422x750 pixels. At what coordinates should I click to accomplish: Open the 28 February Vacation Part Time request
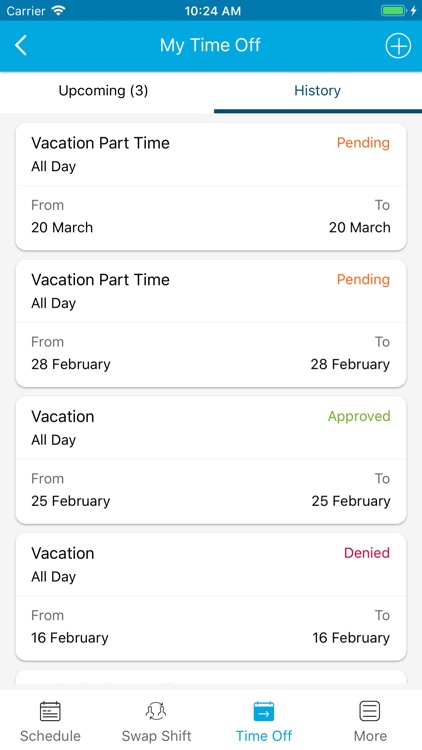coord(211,323)
